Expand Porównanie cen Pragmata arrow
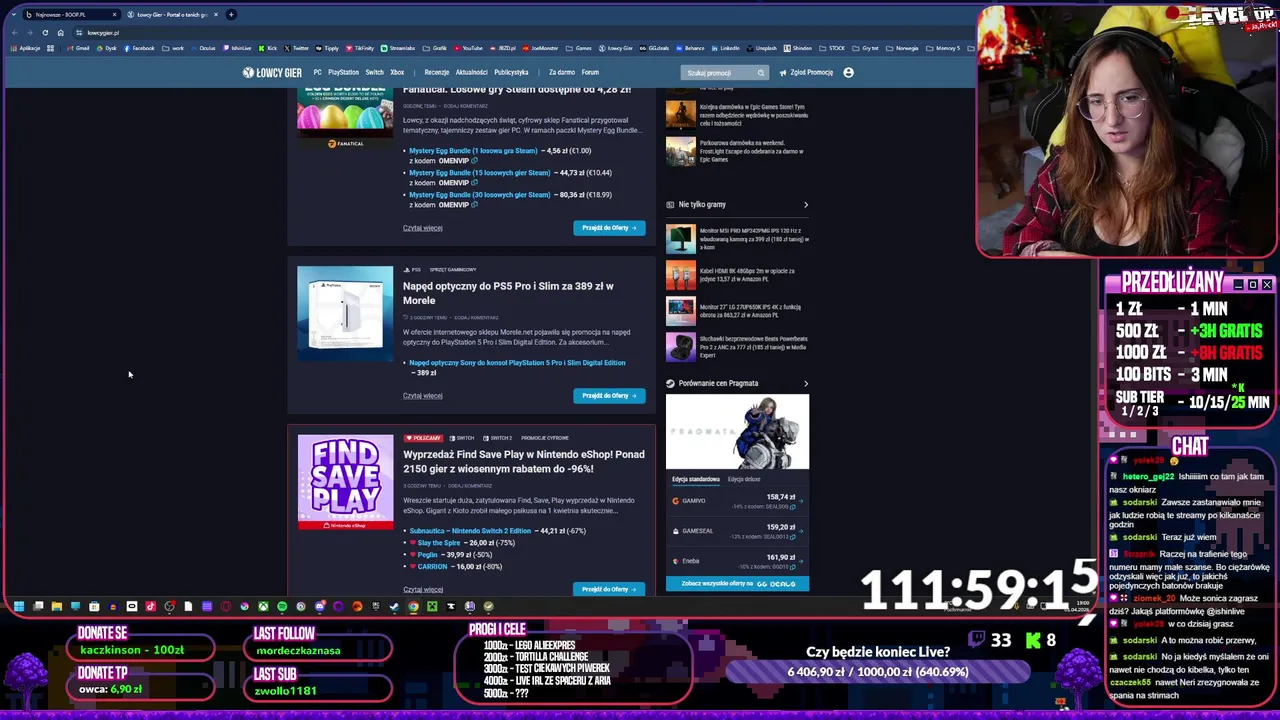The image size is (1280, 720). click(x=805, y=383)
